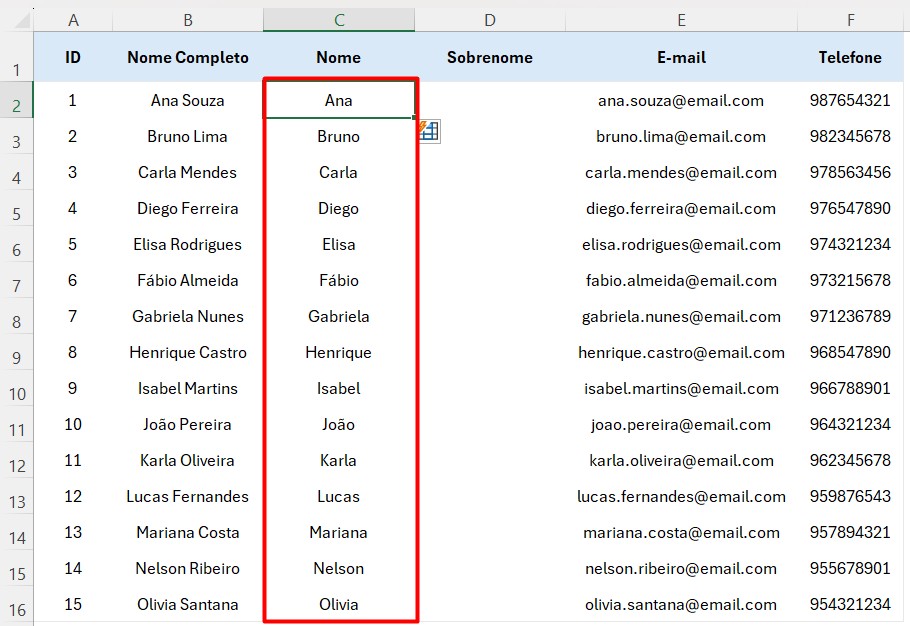Select Nome cell 'Ana'
The height and width of the screenshot is (626, 910).
click(339, 100)
